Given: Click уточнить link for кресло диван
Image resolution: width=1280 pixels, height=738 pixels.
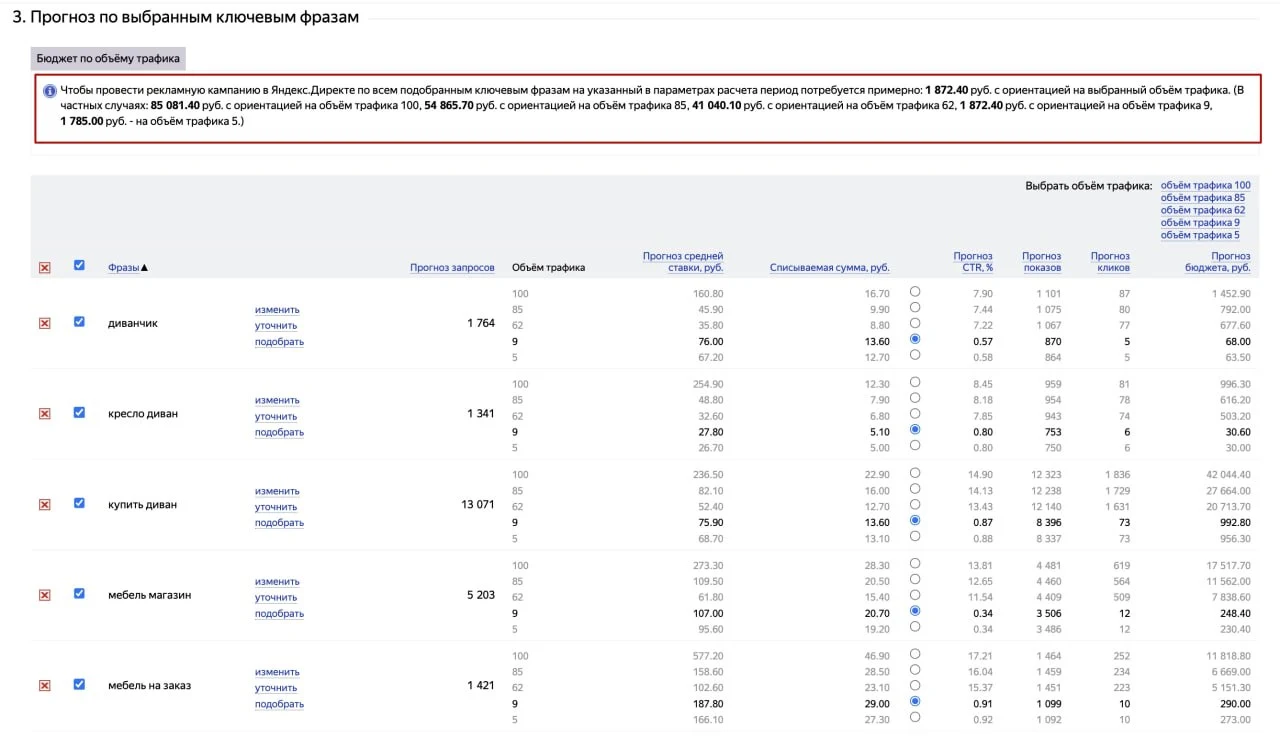Looking at the screenshot, I should pos(276,417).
